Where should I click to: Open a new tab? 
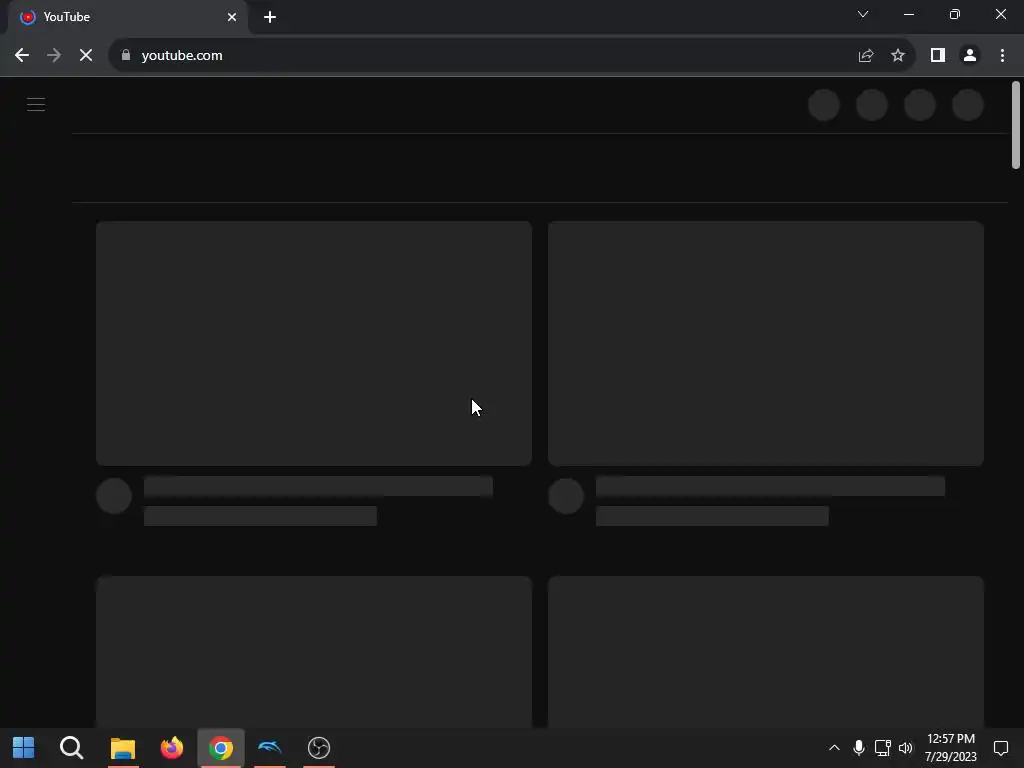pyautogui.click(x=270, y=17)
